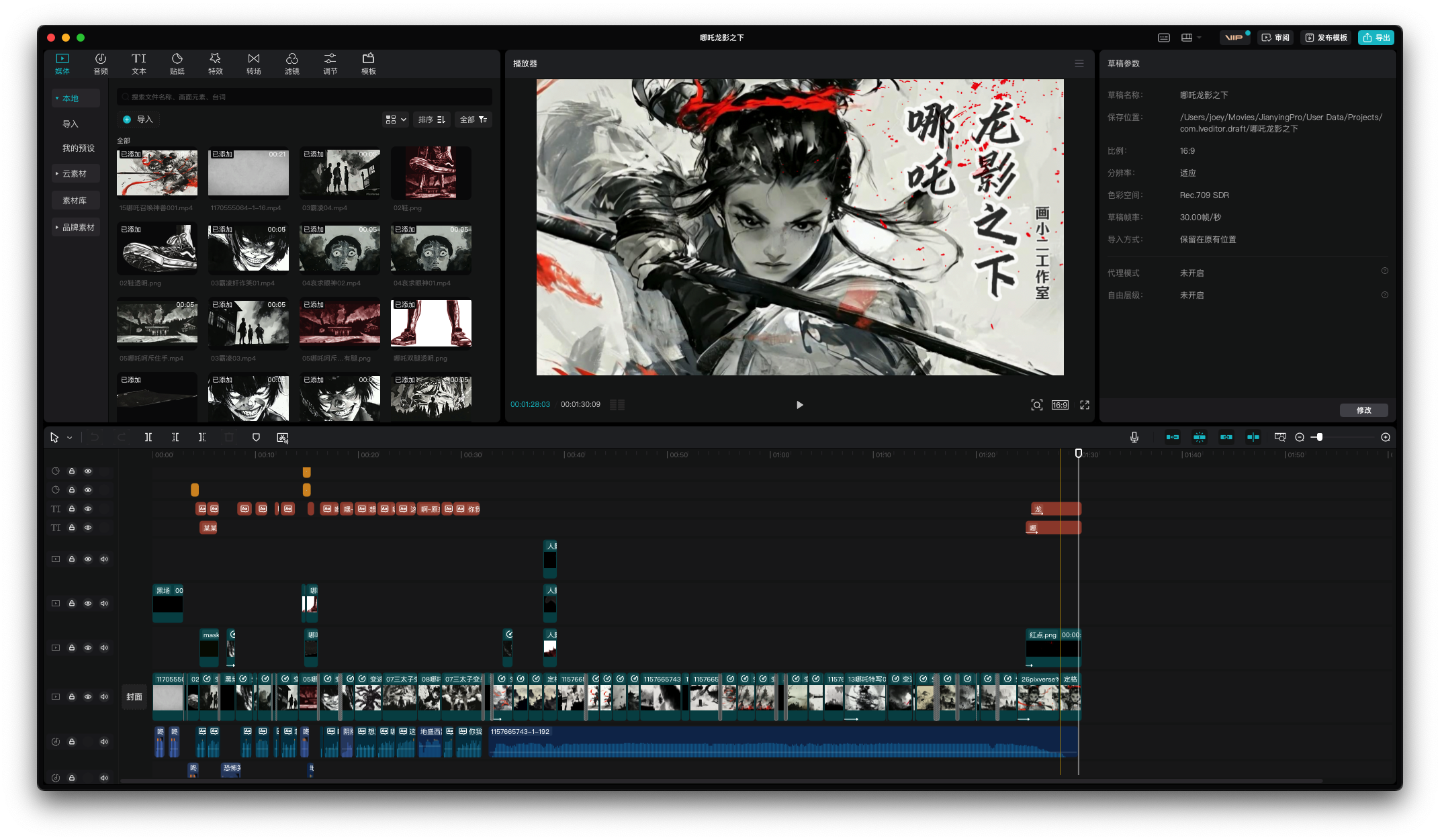Click the media search input field
Viewport: 1440px width, 840px height.
304,97
